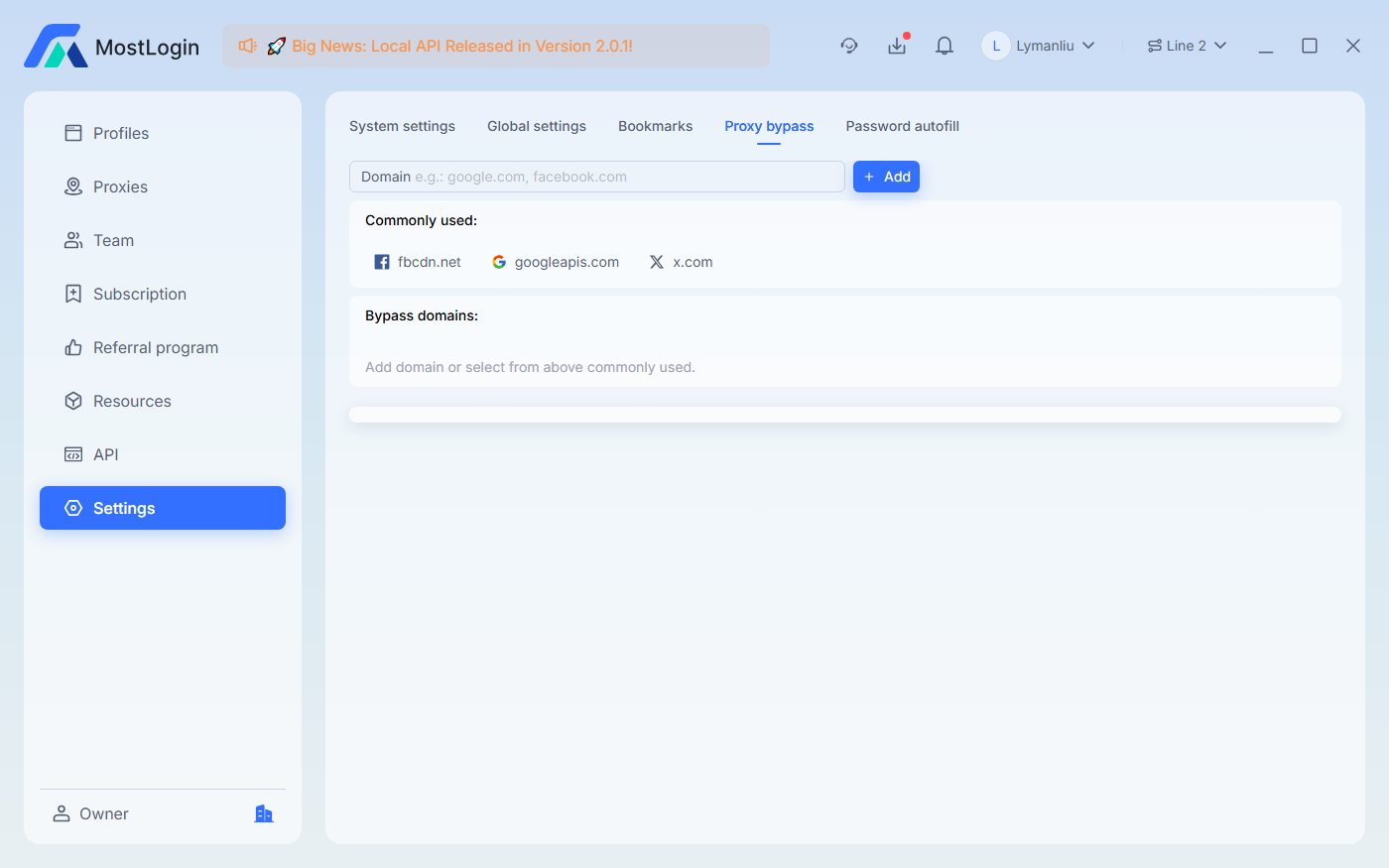Open the API page
This screenshot has height=868, width=1389.
click(163, 454)
